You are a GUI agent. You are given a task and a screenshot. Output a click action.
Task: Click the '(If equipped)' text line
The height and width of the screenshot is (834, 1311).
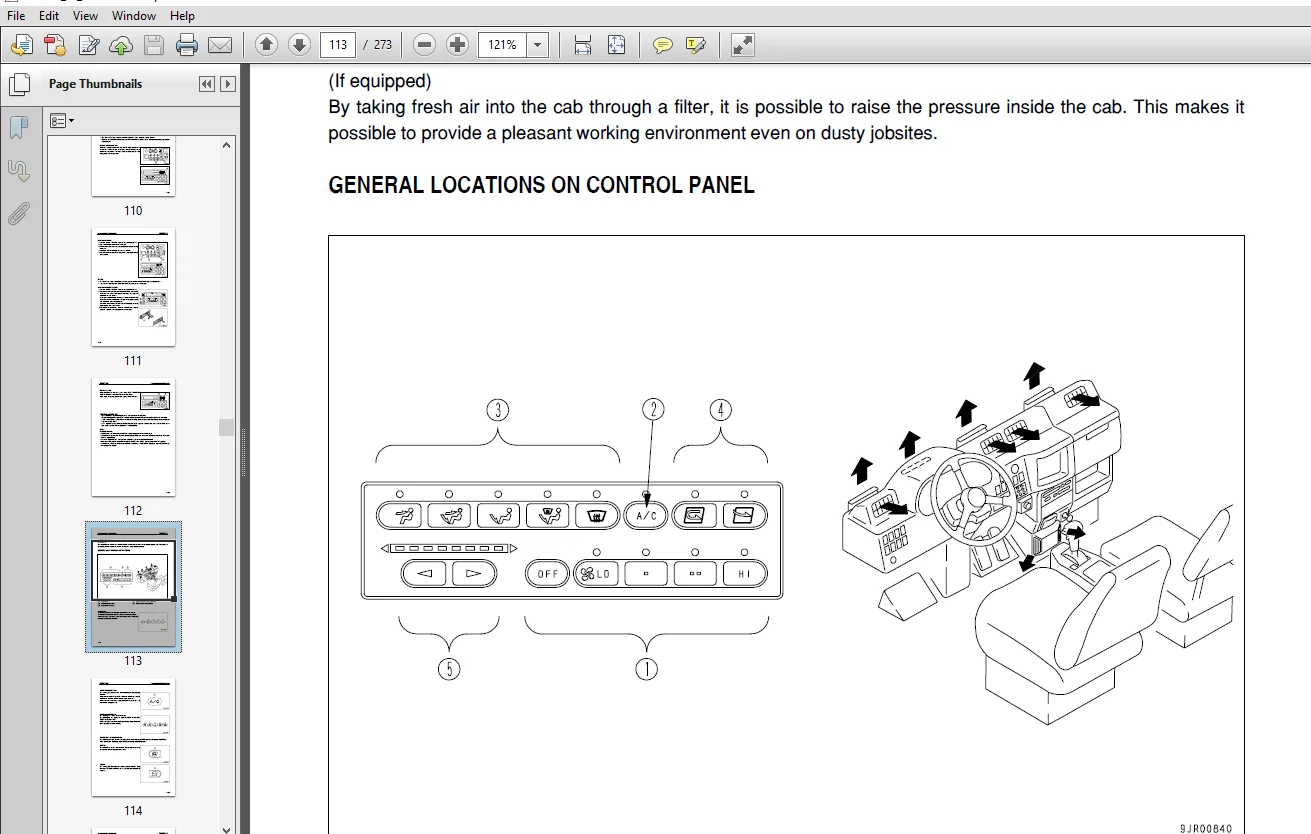pyautogui.click(x=380, y=81)
